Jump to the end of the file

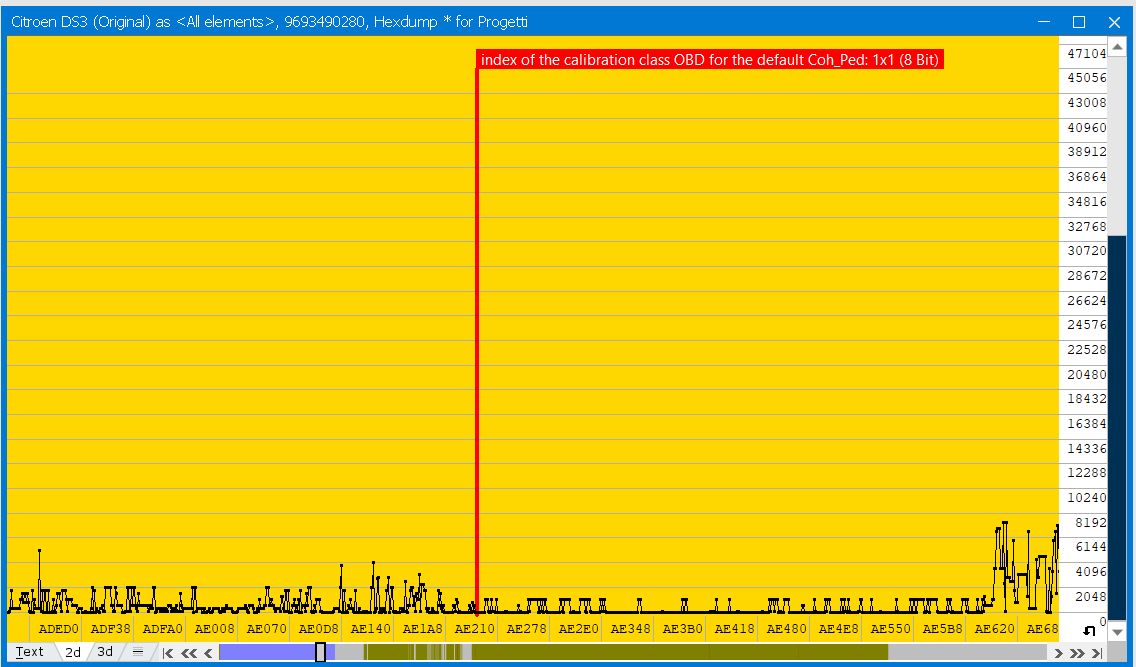1097,653
